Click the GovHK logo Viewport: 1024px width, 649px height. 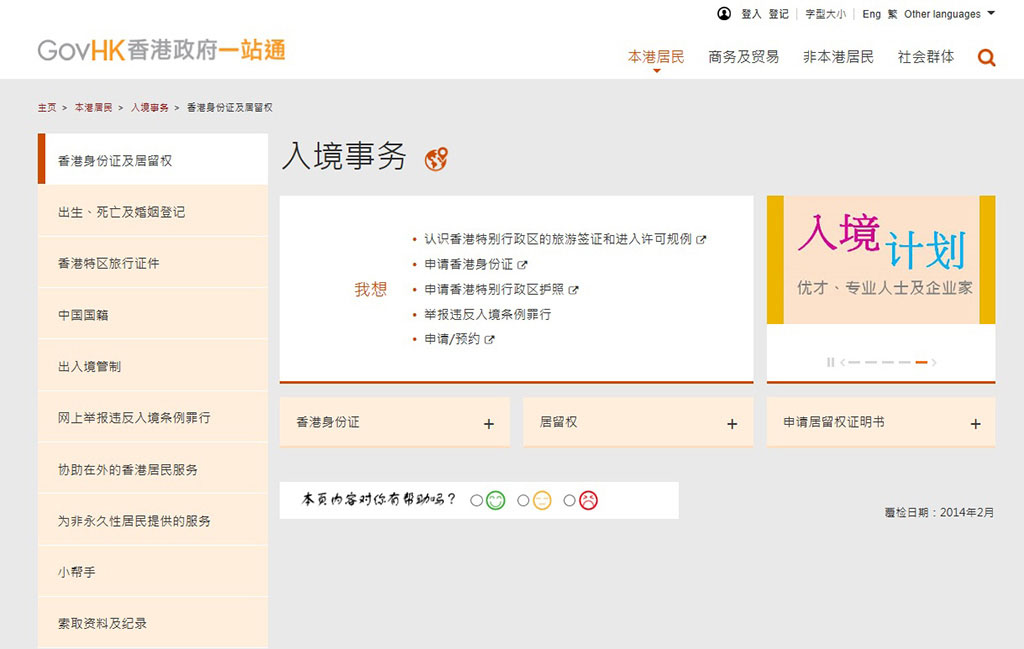tap(161, 50)
